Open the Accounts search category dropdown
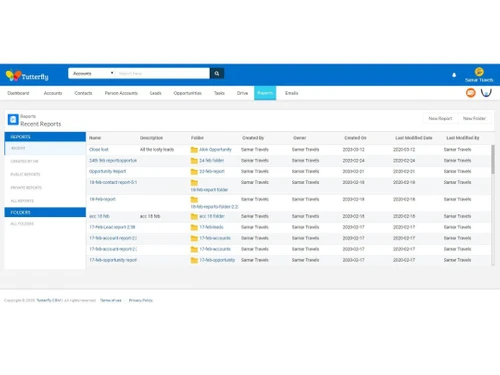Image resolution: width=500 pixels, height=375 pixels. (92, 73)
